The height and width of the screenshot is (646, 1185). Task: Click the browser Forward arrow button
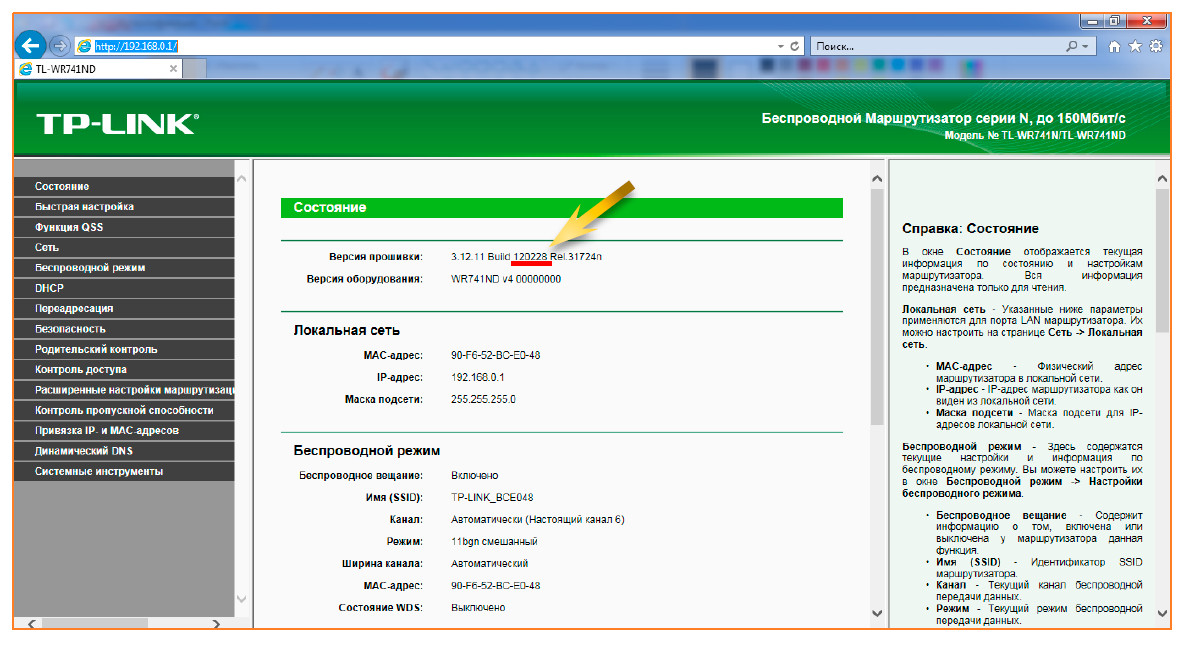pos(59,46)
